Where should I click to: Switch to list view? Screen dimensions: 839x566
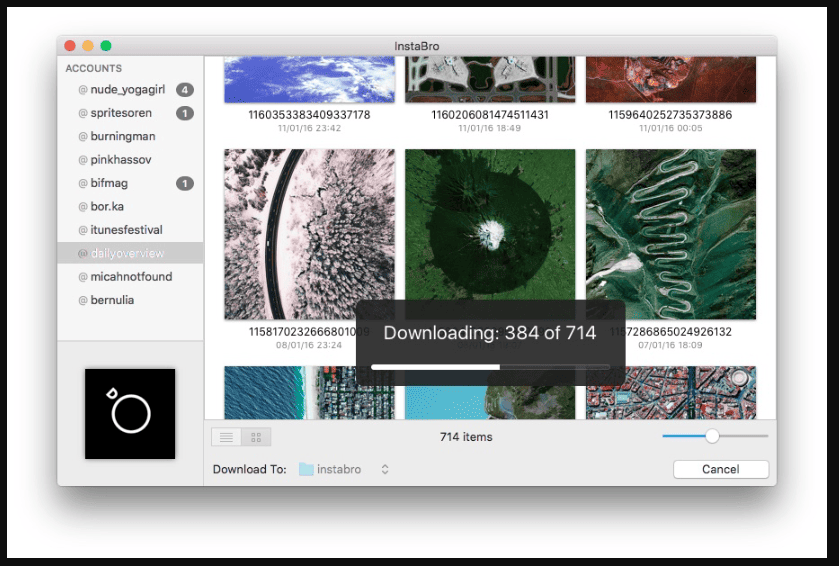click(x=226, y=437)
